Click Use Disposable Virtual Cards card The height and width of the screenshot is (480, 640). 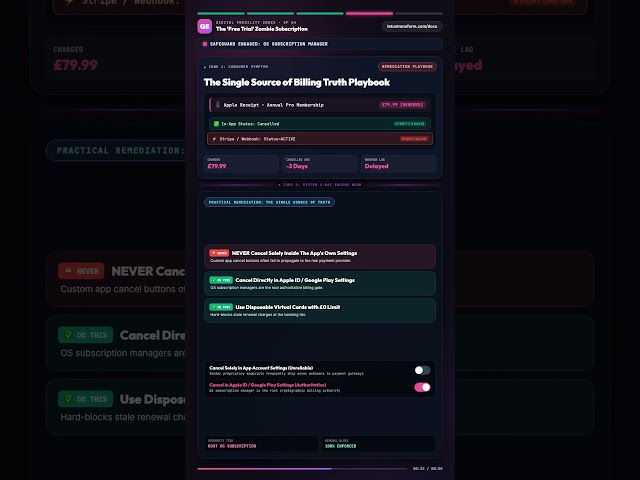[x=320, y=310]
